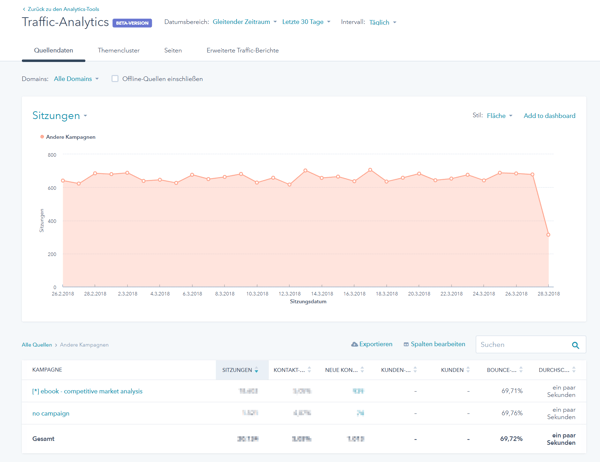Switch to the Seiten tab
This screenshot has width=600, height=462.
(173, 50)
